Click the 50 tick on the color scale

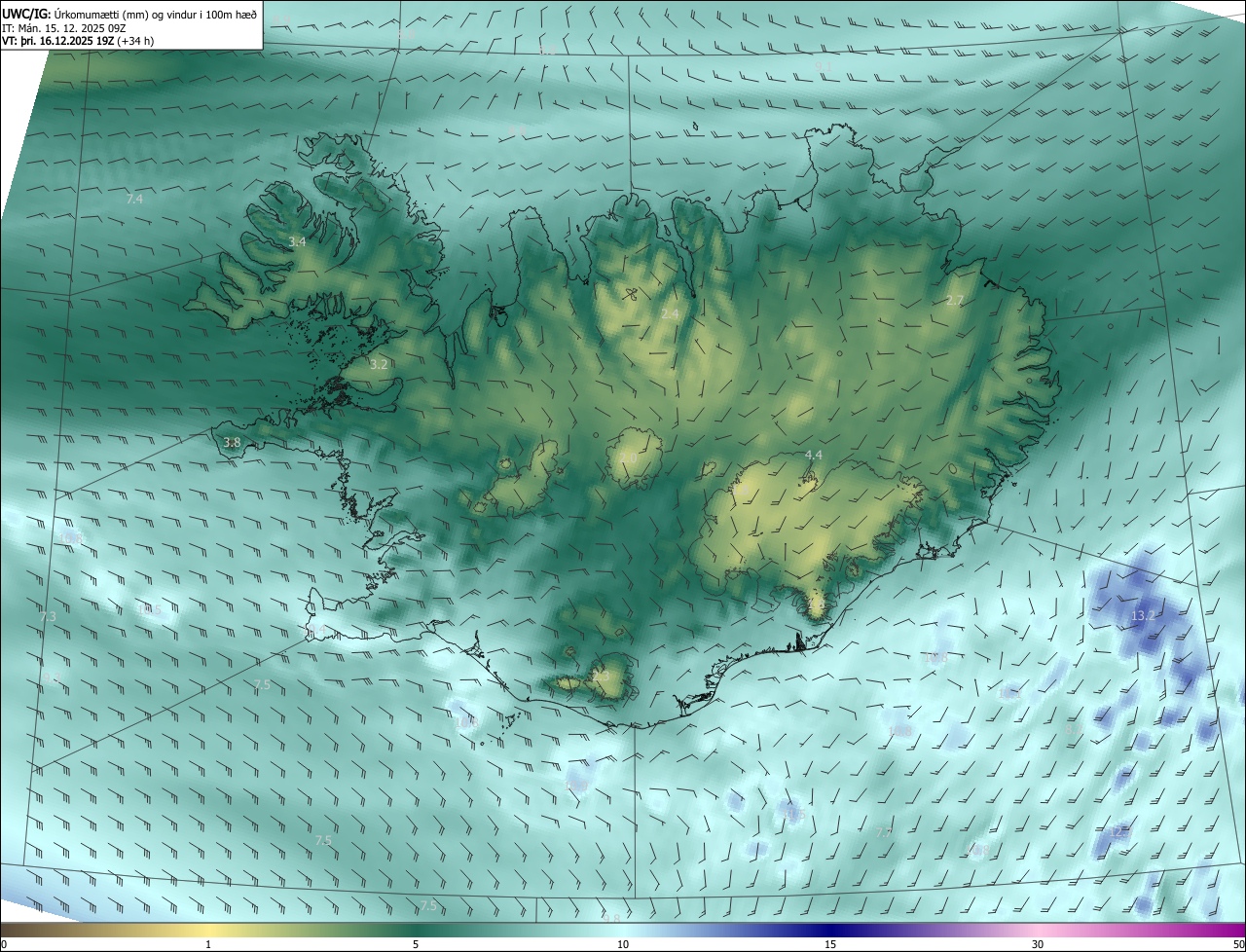click(1238, 944)
